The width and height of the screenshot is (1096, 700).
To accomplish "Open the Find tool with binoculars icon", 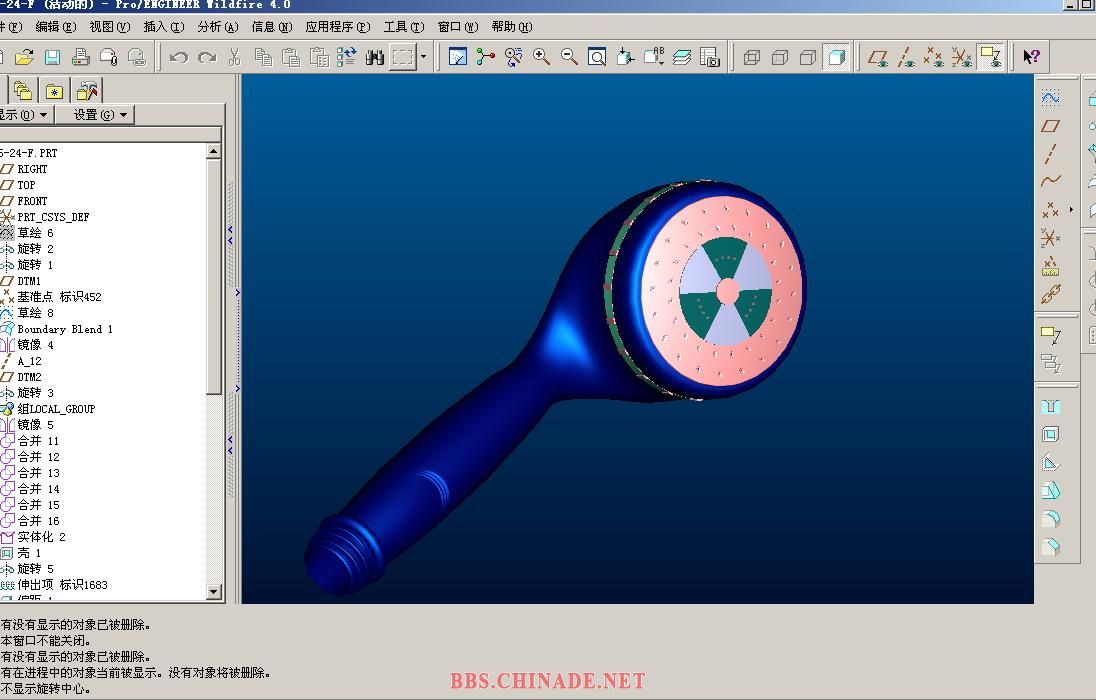I will pyautogui.click(x=375, y=57).
